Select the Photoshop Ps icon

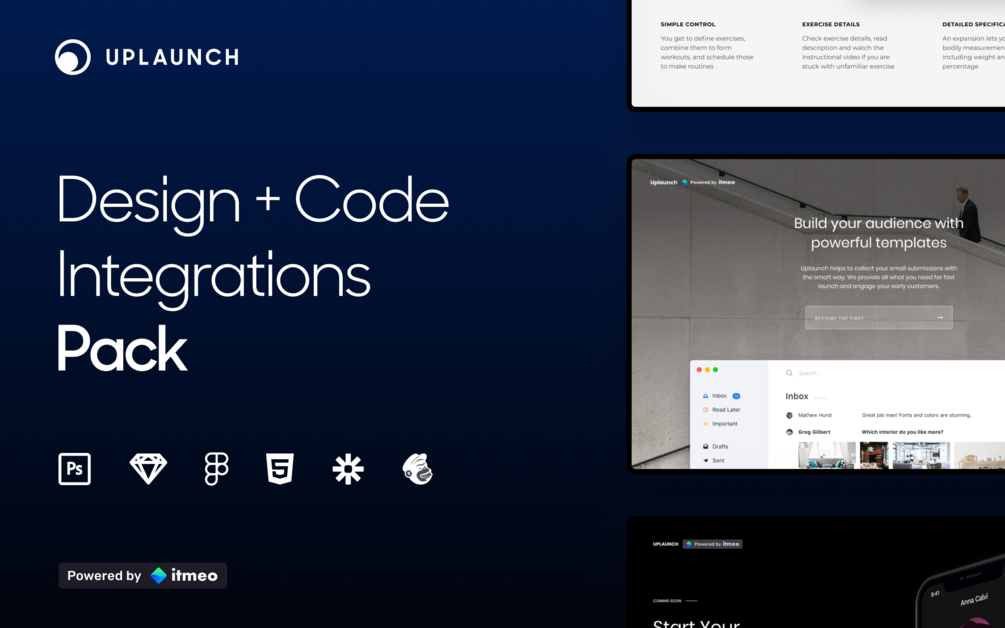tap(74, 468)
